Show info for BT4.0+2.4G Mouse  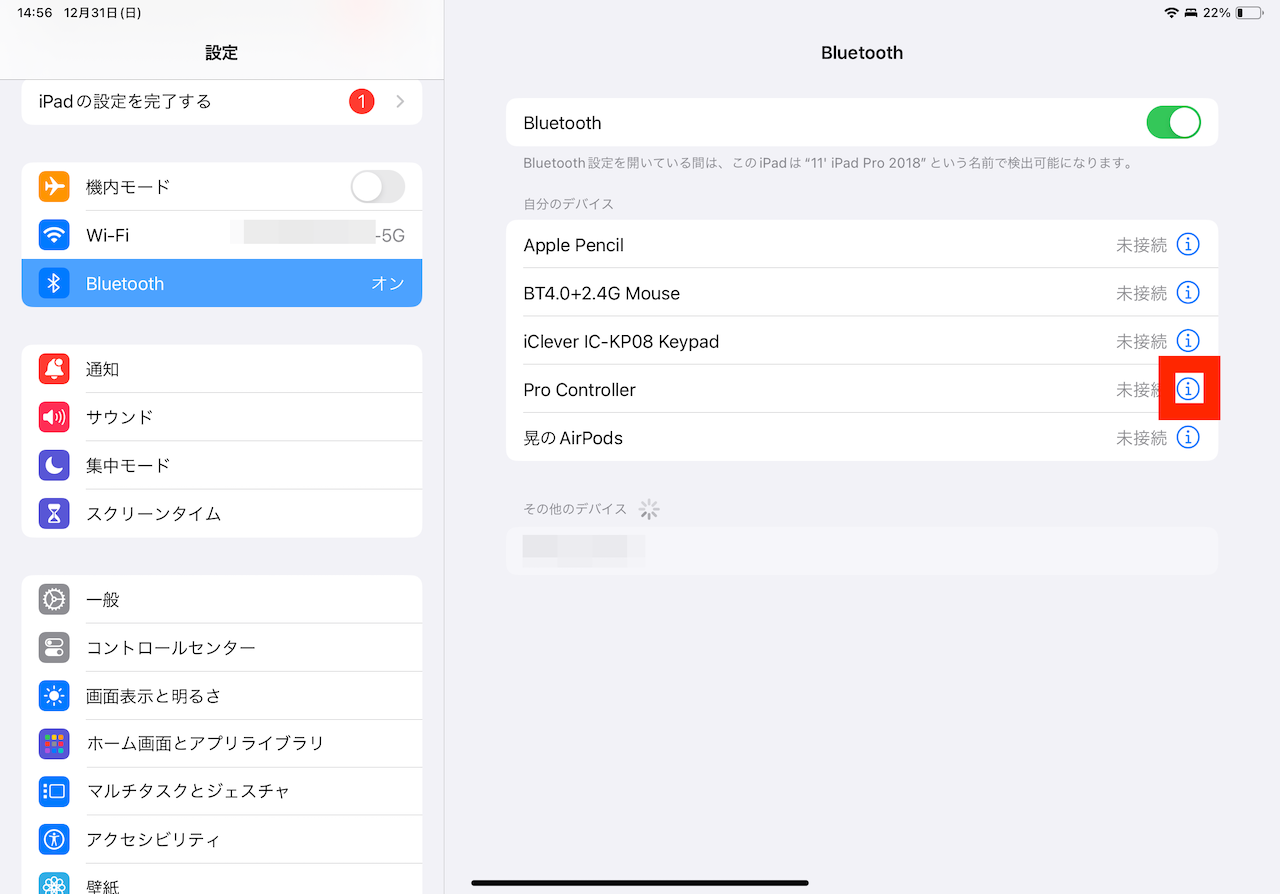point(1187,292)
